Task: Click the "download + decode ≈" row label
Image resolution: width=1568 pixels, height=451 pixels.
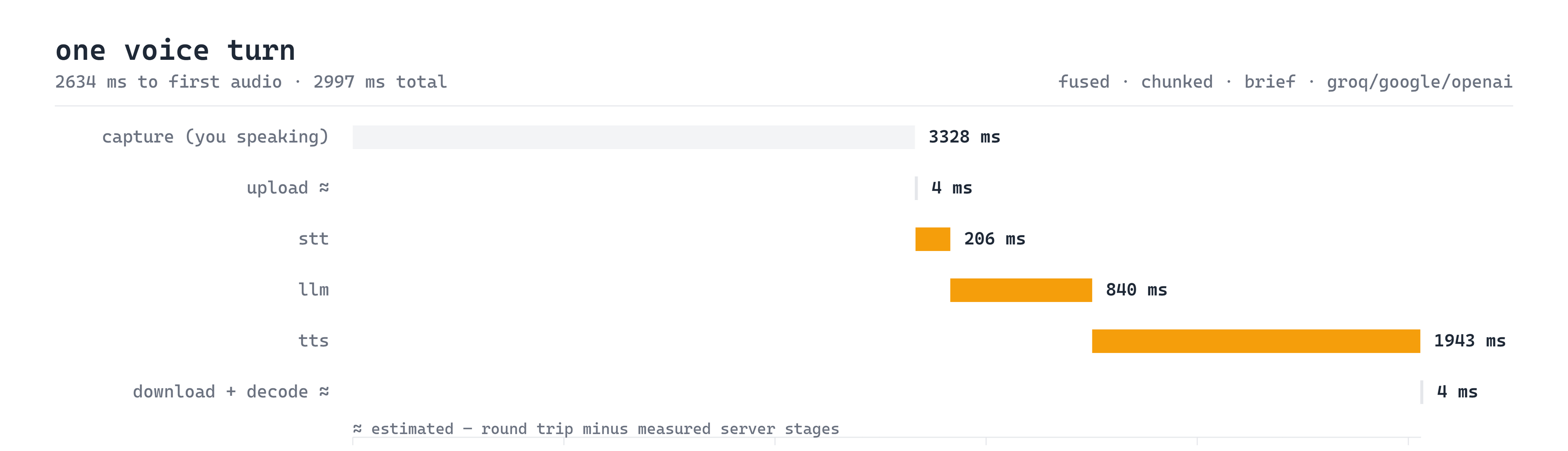Action: pos(231,392)
